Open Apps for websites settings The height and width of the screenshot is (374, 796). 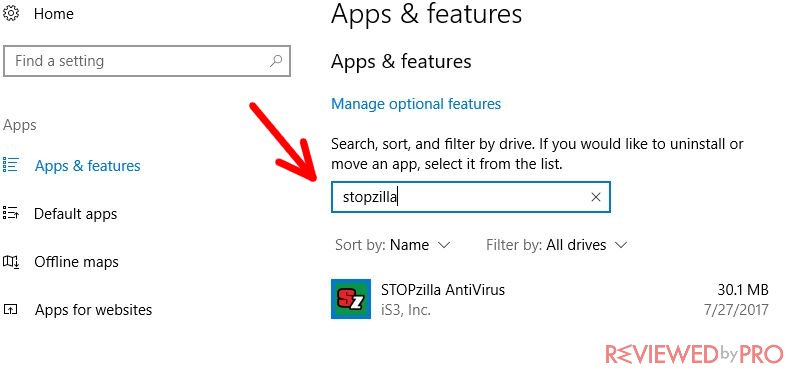pyautogui.click(x=93, y=310)
